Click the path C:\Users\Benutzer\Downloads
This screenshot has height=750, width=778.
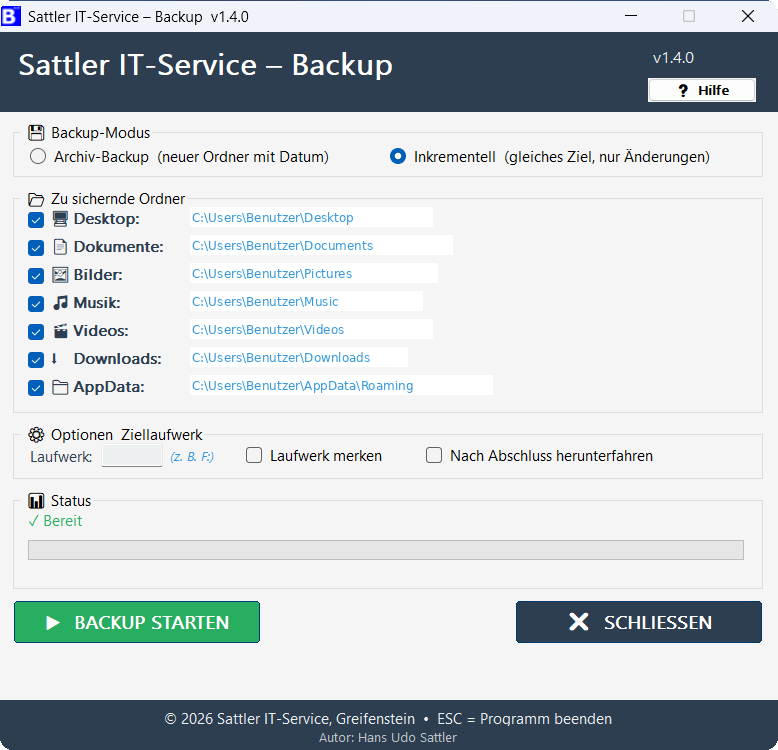coord(281,358)
